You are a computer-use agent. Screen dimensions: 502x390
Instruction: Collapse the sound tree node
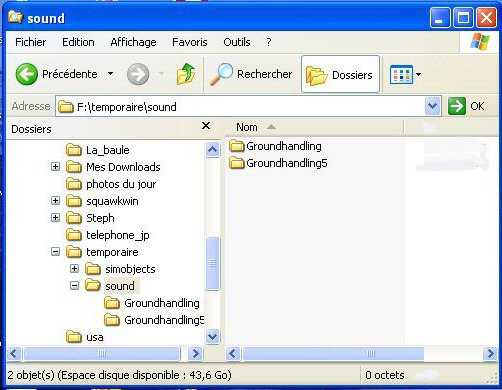74,285
